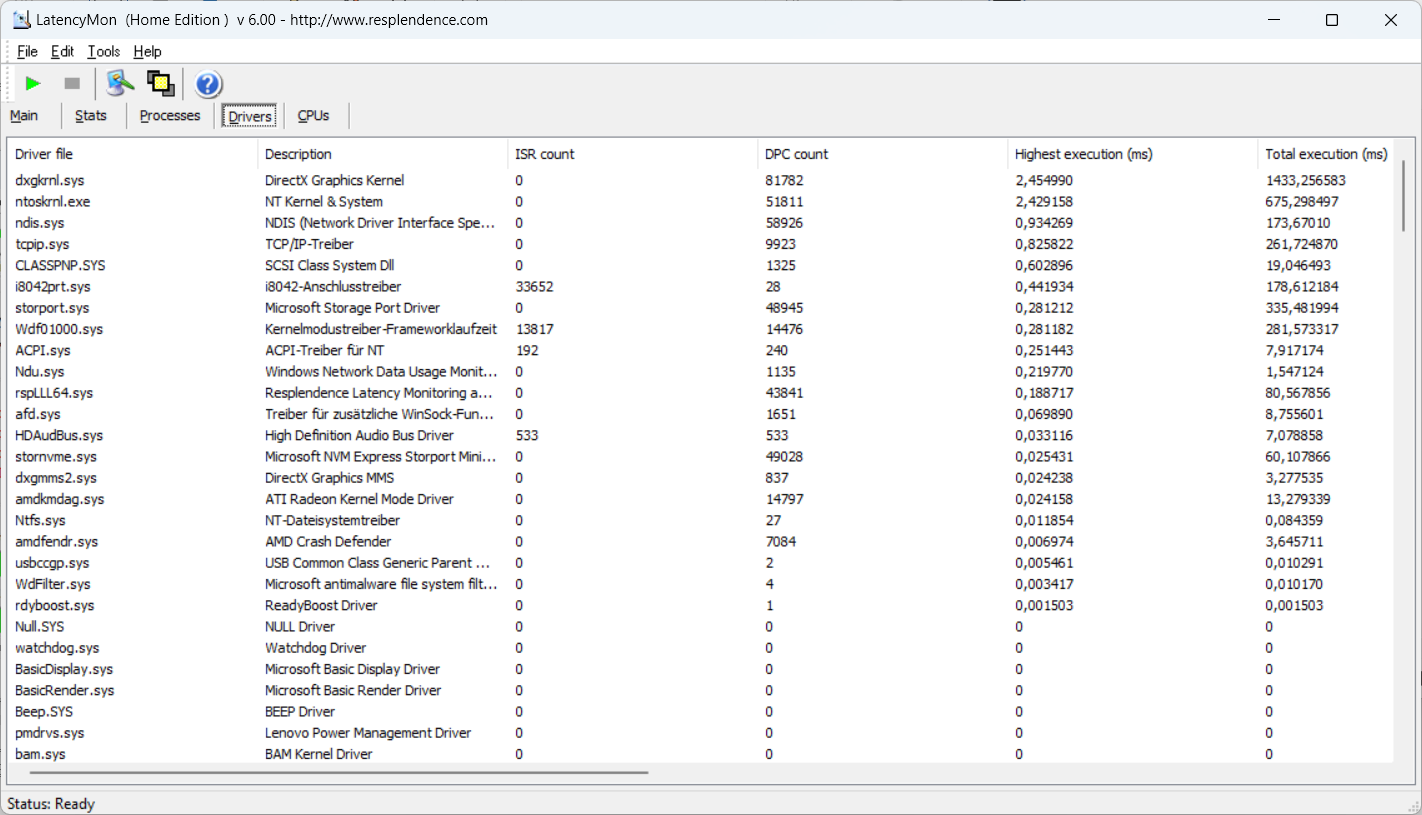
Task: Click the horizontal scrollbar at list bottom
Action: tap(340, 772)
